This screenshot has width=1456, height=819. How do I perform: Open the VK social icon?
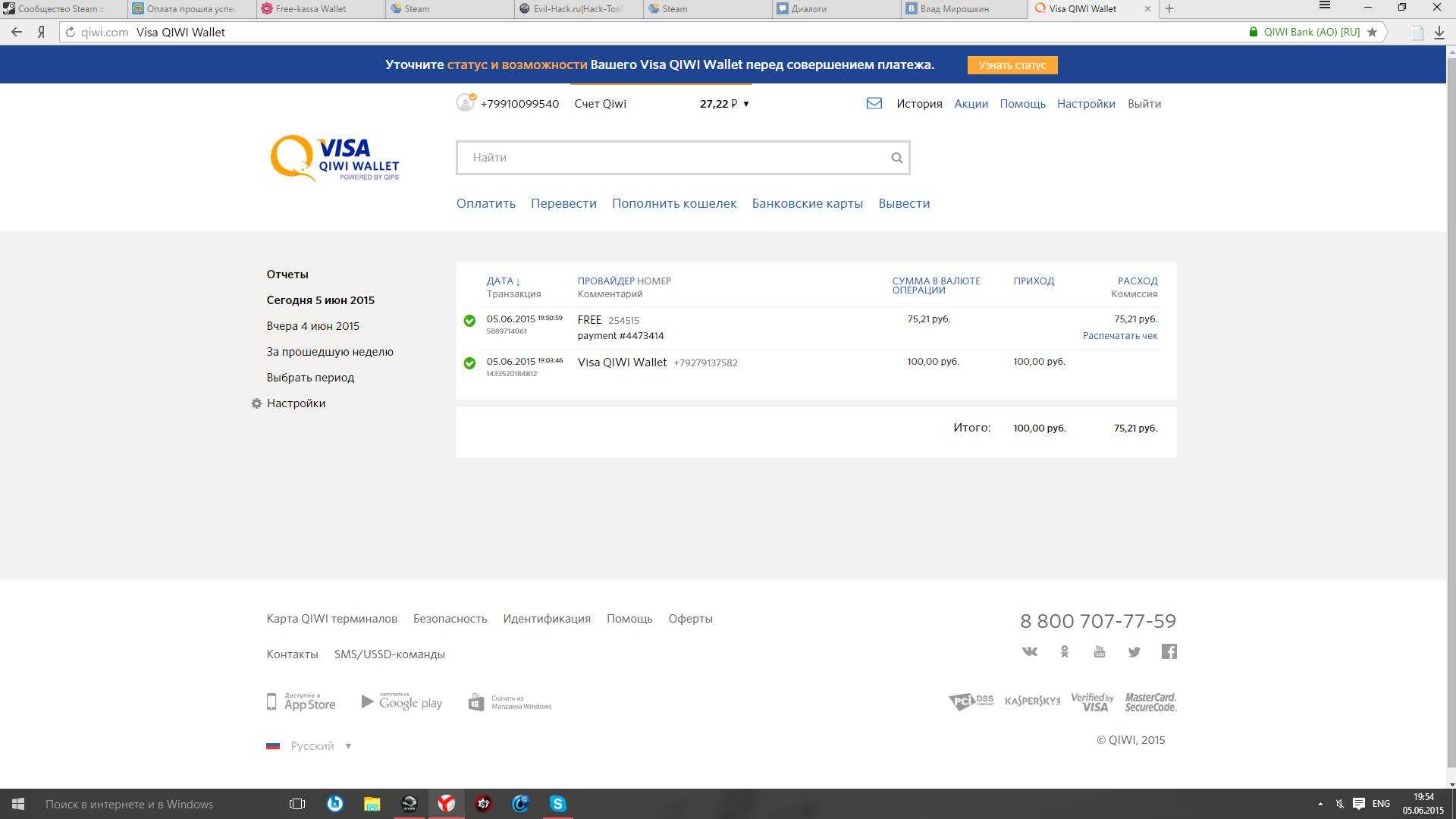click(x=1029, y=651)
